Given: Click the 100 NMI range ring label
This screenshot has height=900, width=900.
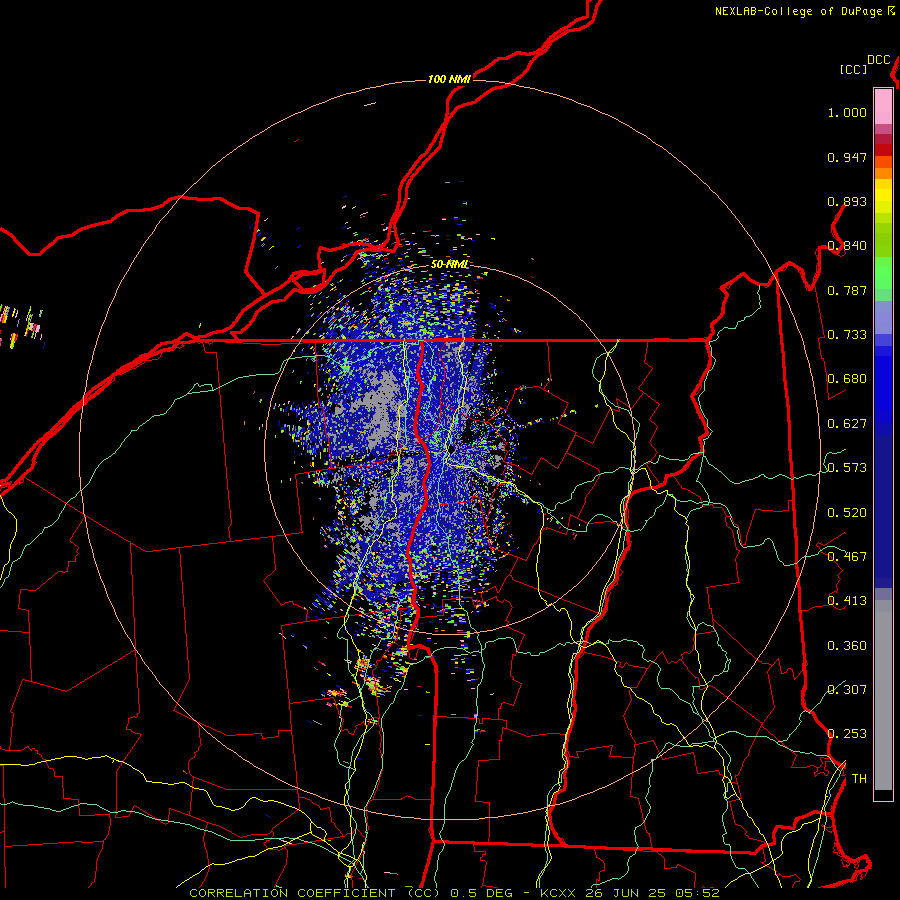Looking at the screenshot, I should point(449,79).
